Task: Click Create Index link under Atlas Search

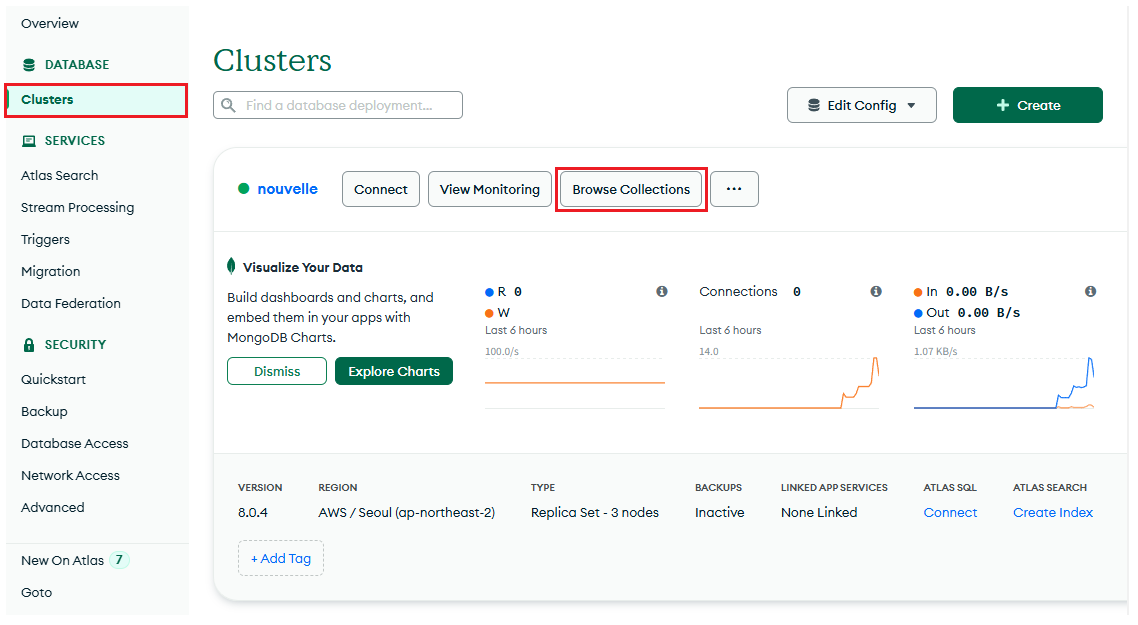Action: (x=1053, y=512)
